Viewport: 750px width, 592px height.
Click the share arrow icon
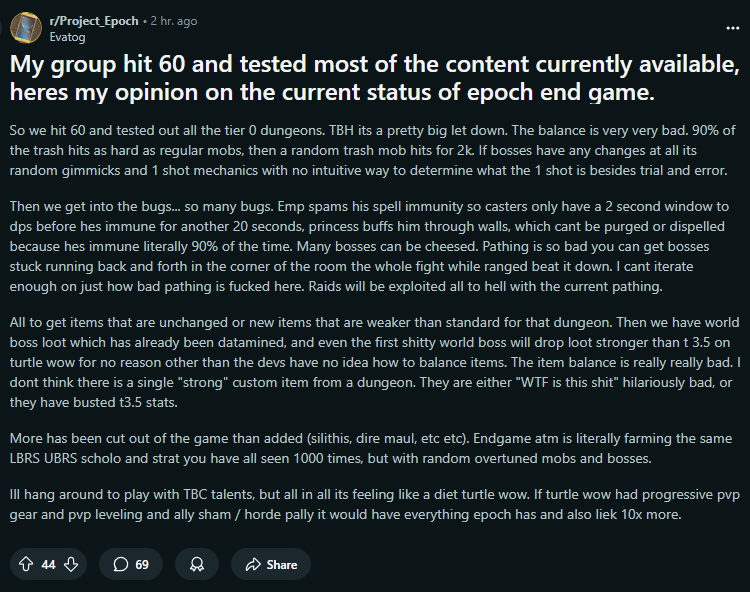click(253, 564)
